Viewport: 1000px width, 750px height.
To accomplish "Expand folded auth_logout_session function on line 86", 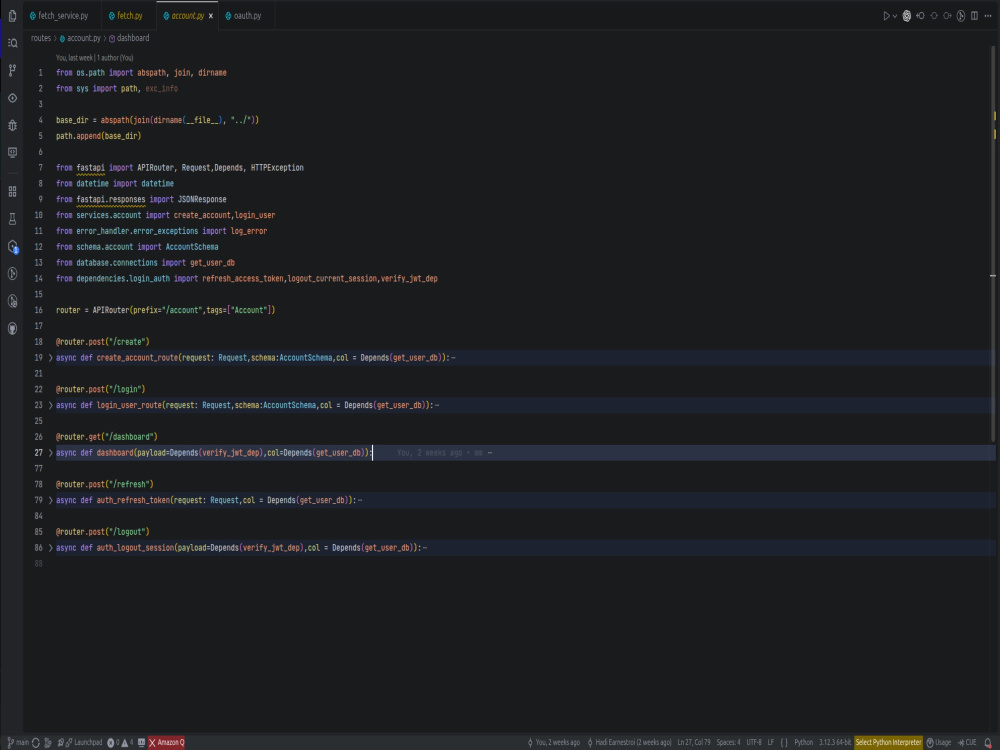I will [x=51, y=548].
